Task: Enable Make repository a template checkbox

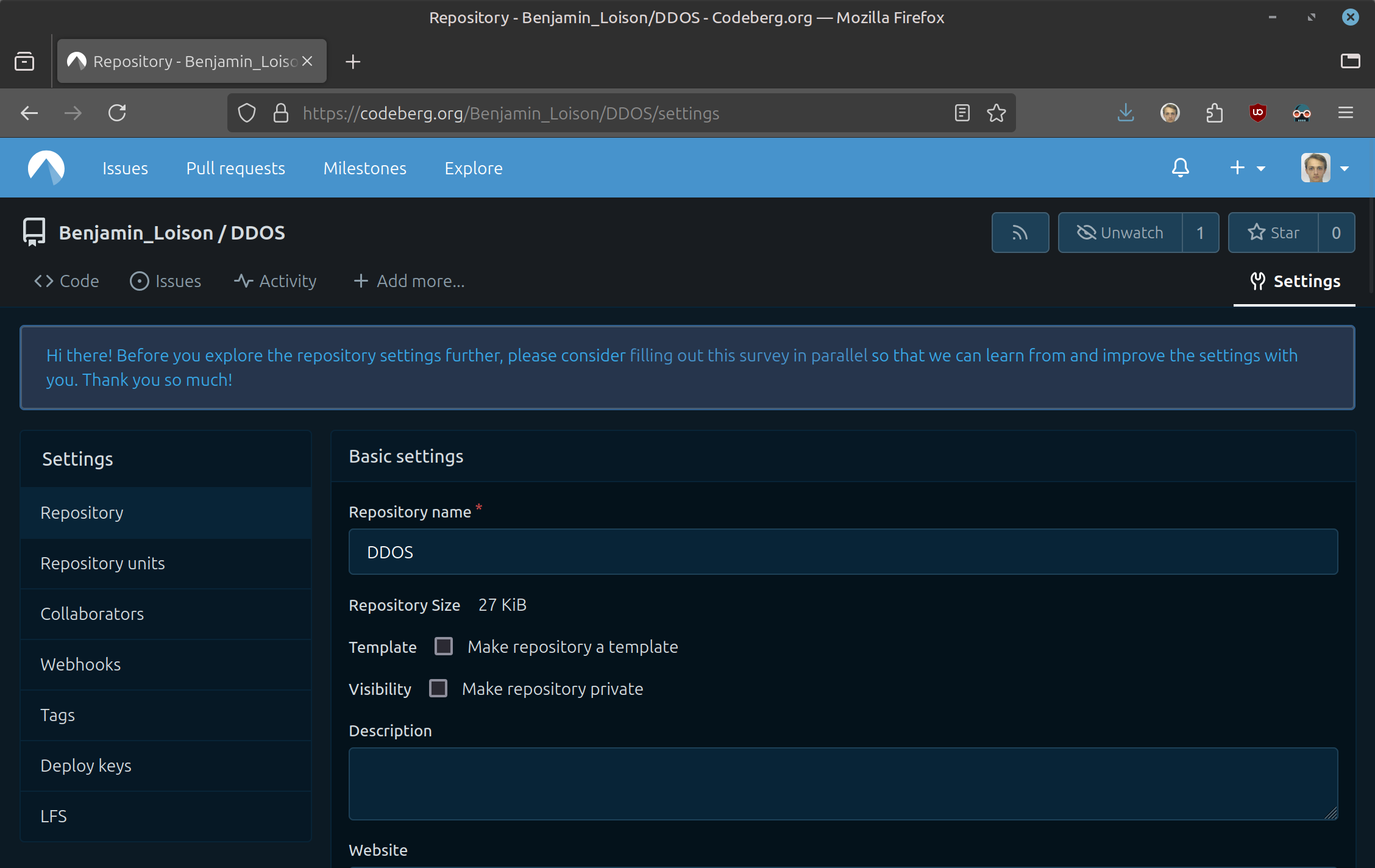Action: point(444,646)
